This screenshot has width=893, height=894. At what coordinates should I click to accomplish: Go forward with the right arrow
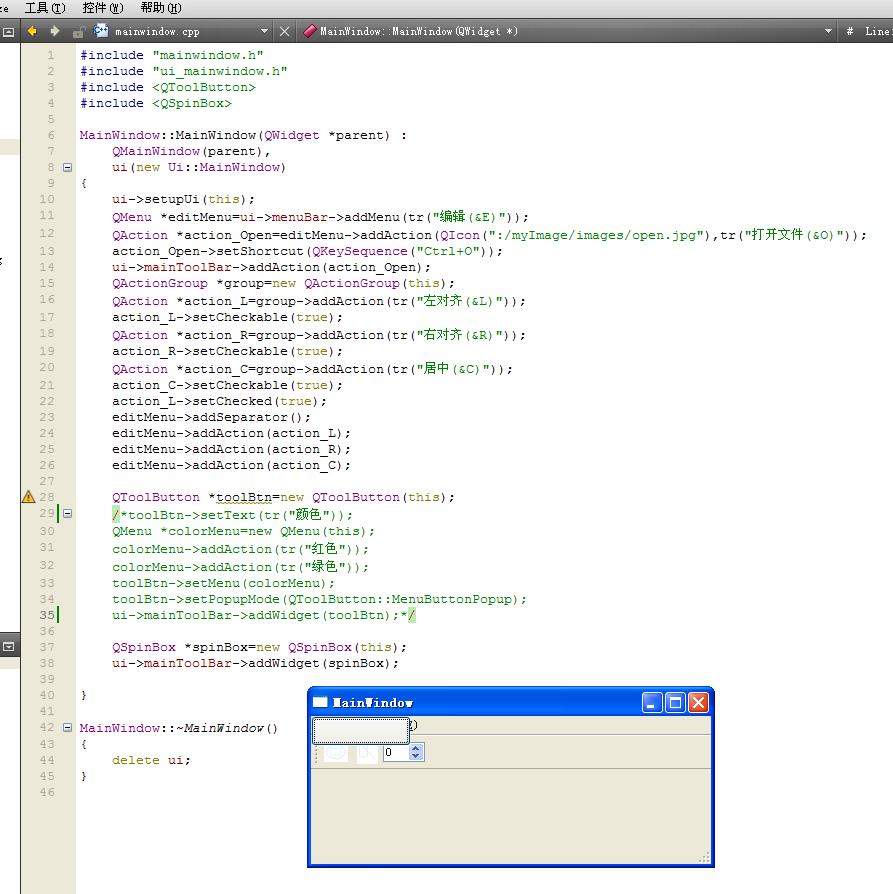55,31
